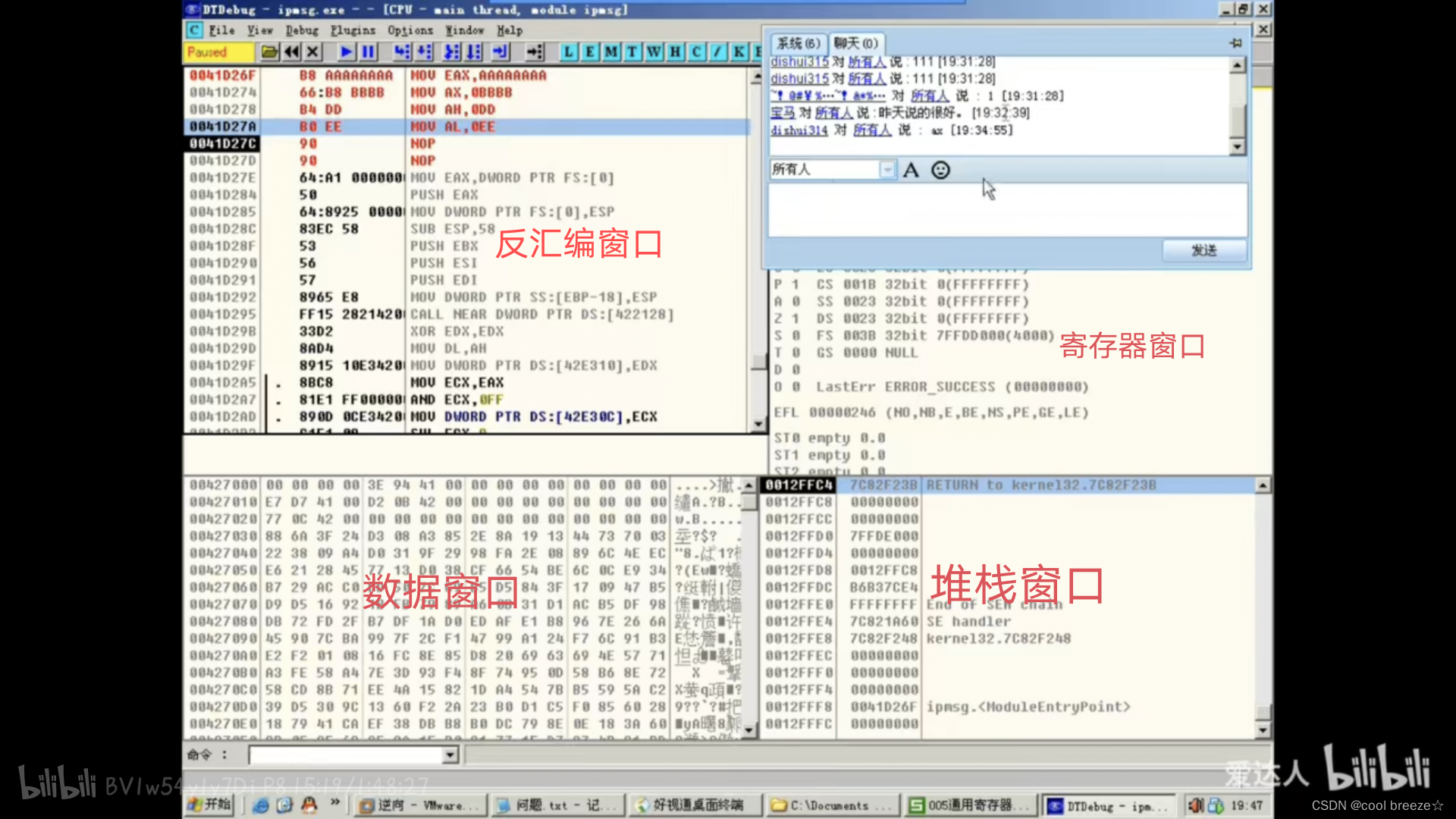Screen dimensions: 1456x819
Task: Click the Trace Over toolbar icon
Action: click(474, 52)
